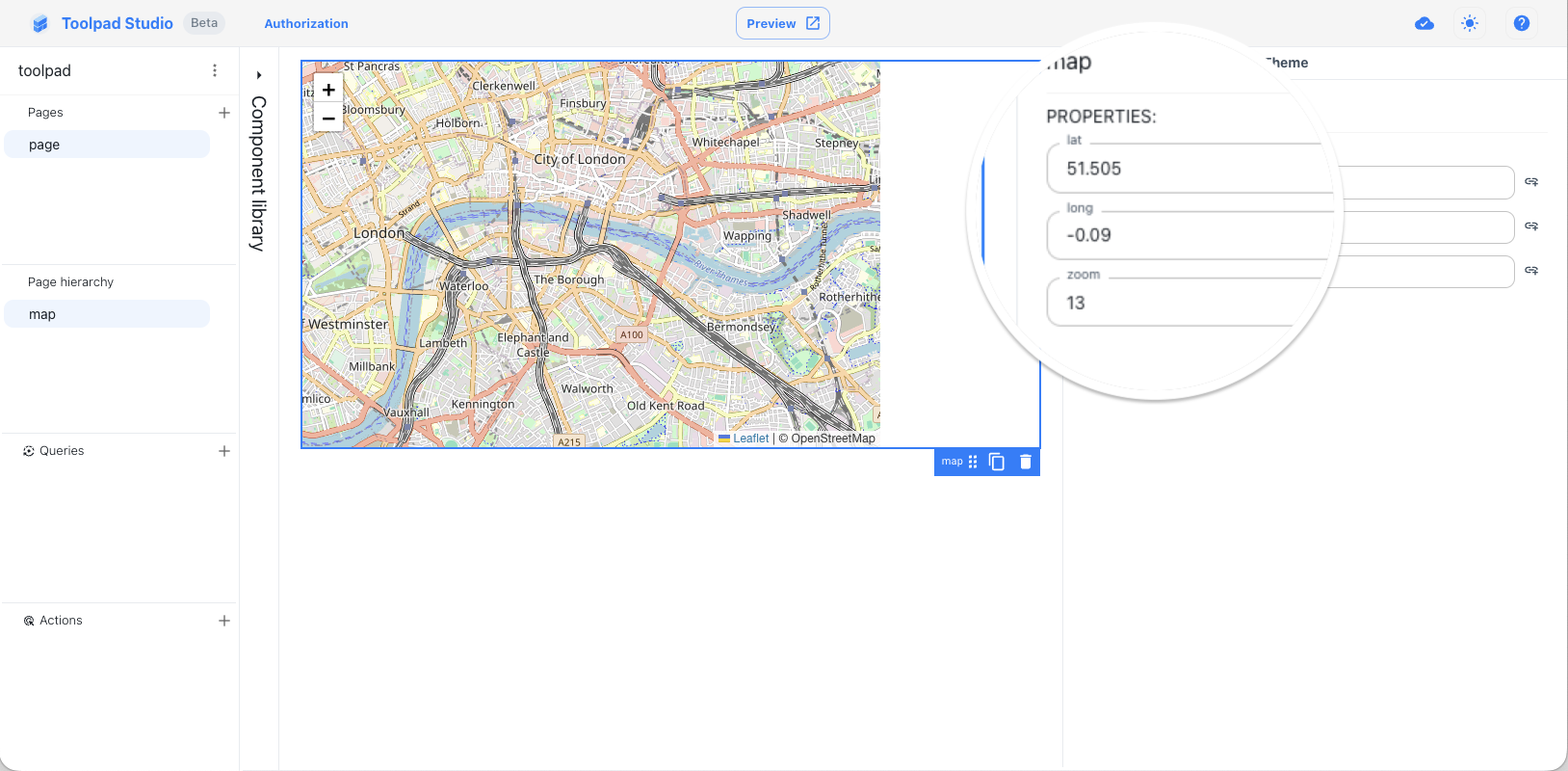This screenshot has width=1568, height=771.
Task: Toggle the light/dark theme mode
Action: tap(1470, 23)
